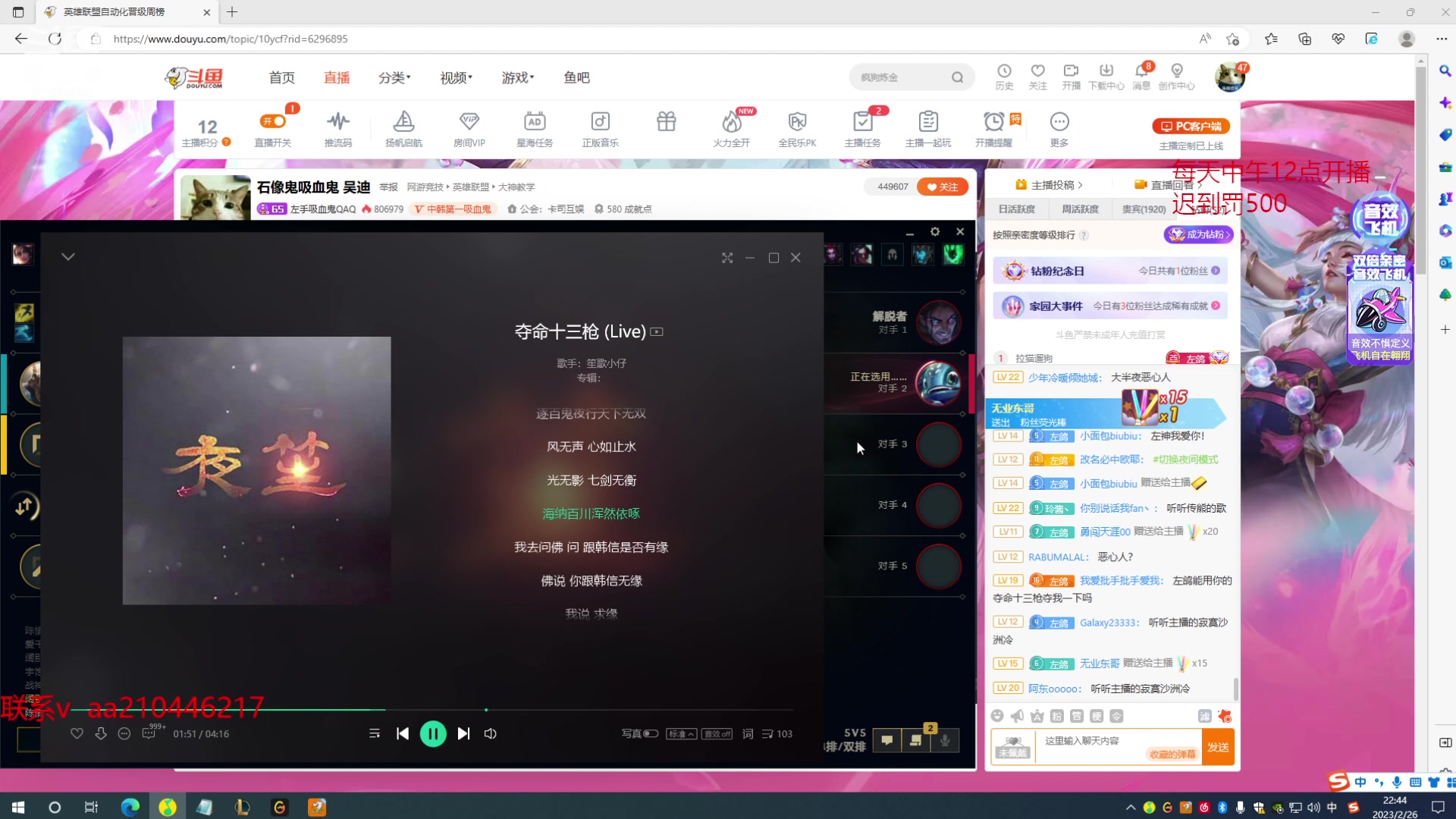Open 火力全开 tool
The image size is (1456, 819).
[x=731, y=129]
